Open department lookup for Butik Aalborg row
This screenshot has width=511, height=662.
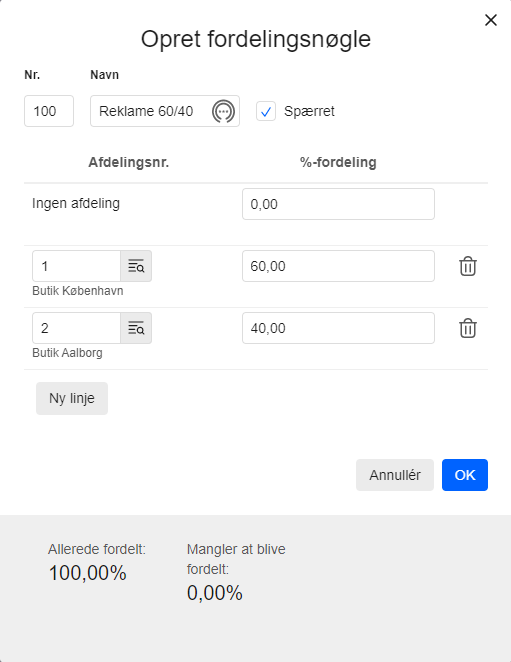coord(136,328)
